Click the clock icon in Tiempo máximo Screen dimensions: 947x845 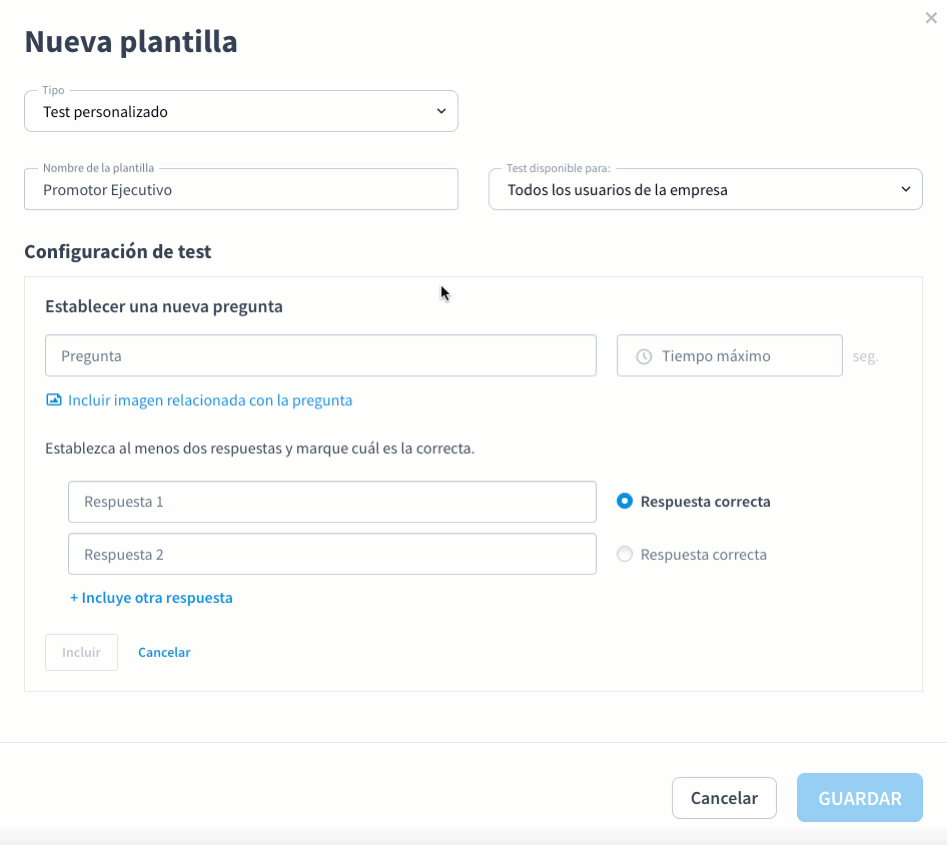click(x=644, y=356)
